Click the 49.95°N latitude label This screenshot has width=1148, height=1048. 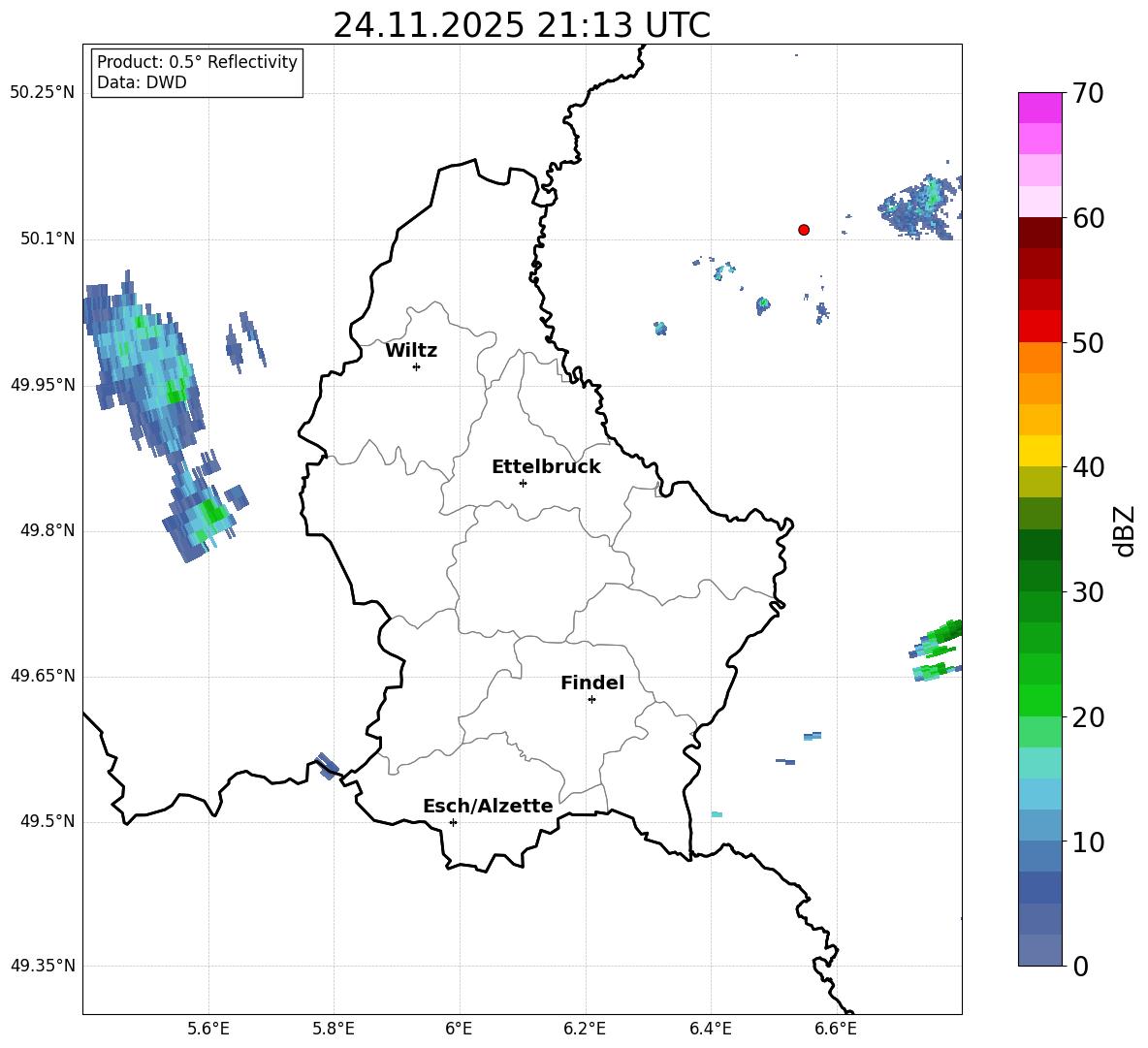pos(43,385)
